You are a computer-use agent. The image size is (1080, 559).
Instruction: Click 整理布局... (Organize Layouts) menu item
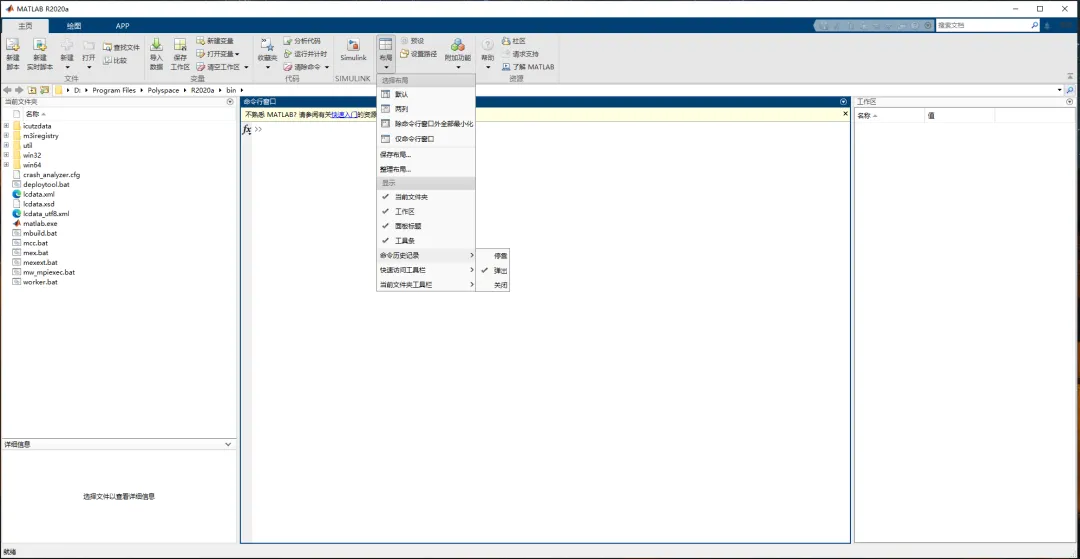point(426,169)
